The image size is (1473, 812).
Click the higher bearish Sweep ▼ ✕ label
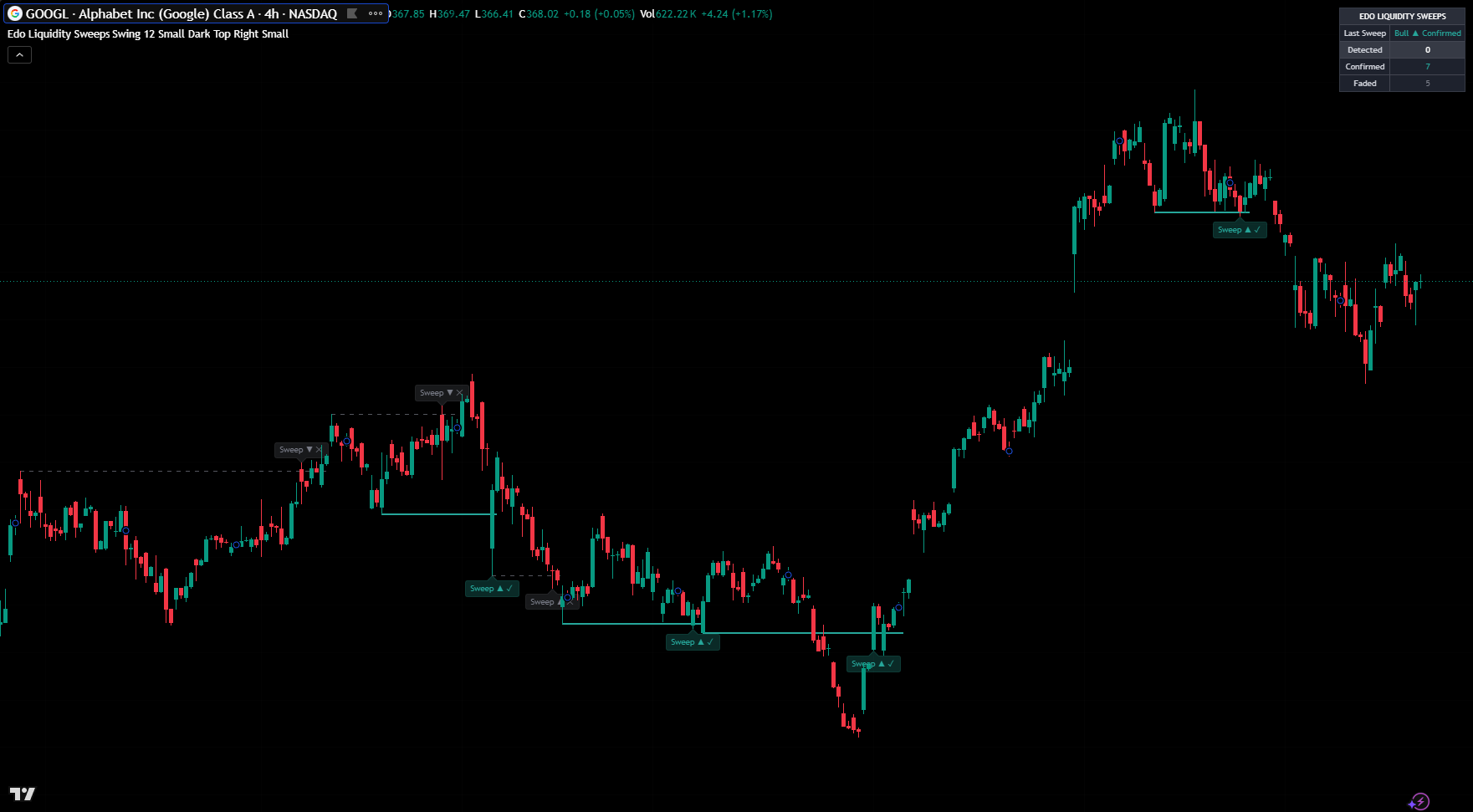pyautogui.click(x=441, y=393)
